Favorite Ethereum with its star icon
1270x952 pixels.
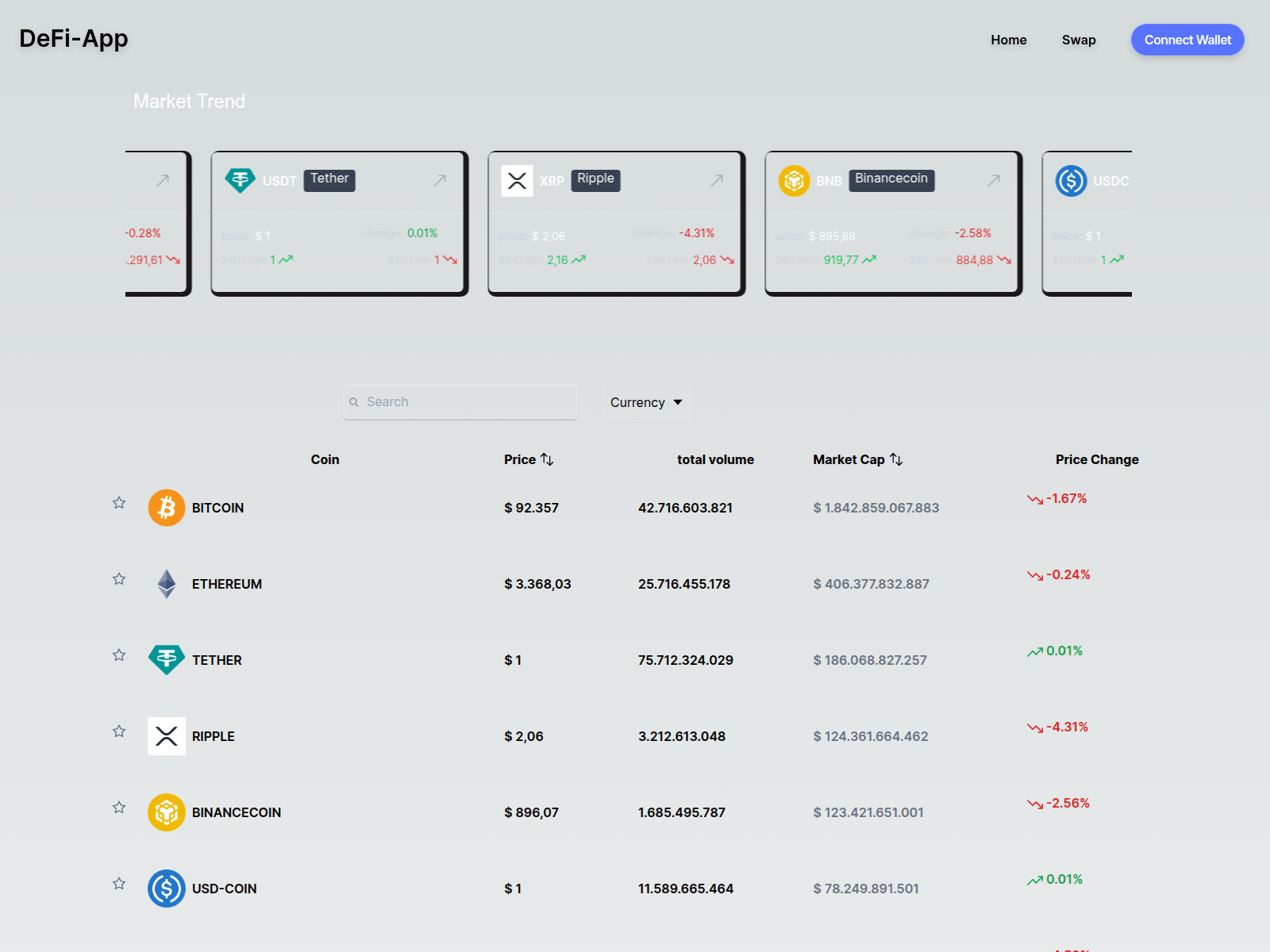[x=119, y=579]
